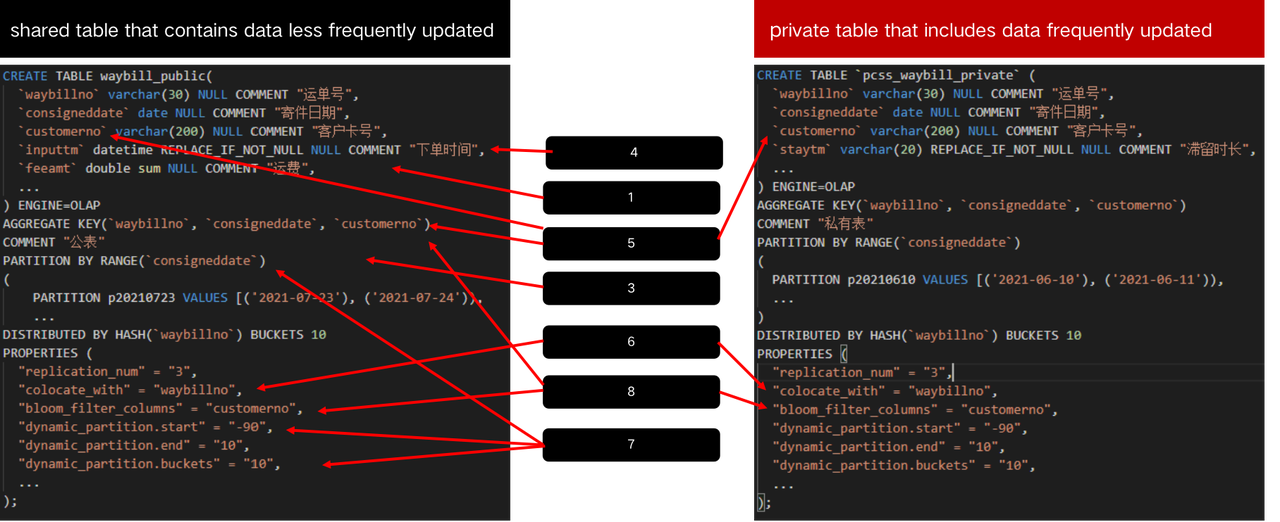Click annotation number 3 in the middle
Screen dimensions: 1280x522
pyautogui.click(x=631, y=288)
